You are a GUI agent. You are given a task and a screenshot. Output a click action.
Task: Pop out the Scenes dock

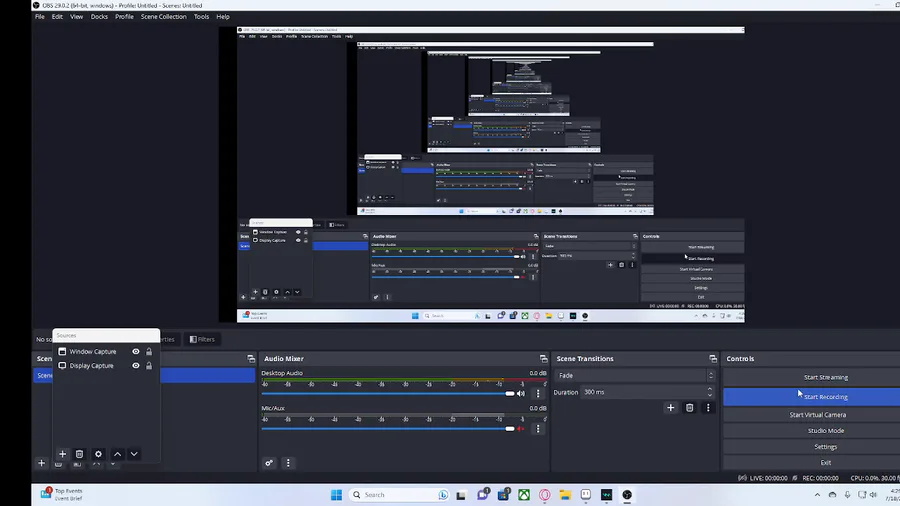tap(251, 359)
